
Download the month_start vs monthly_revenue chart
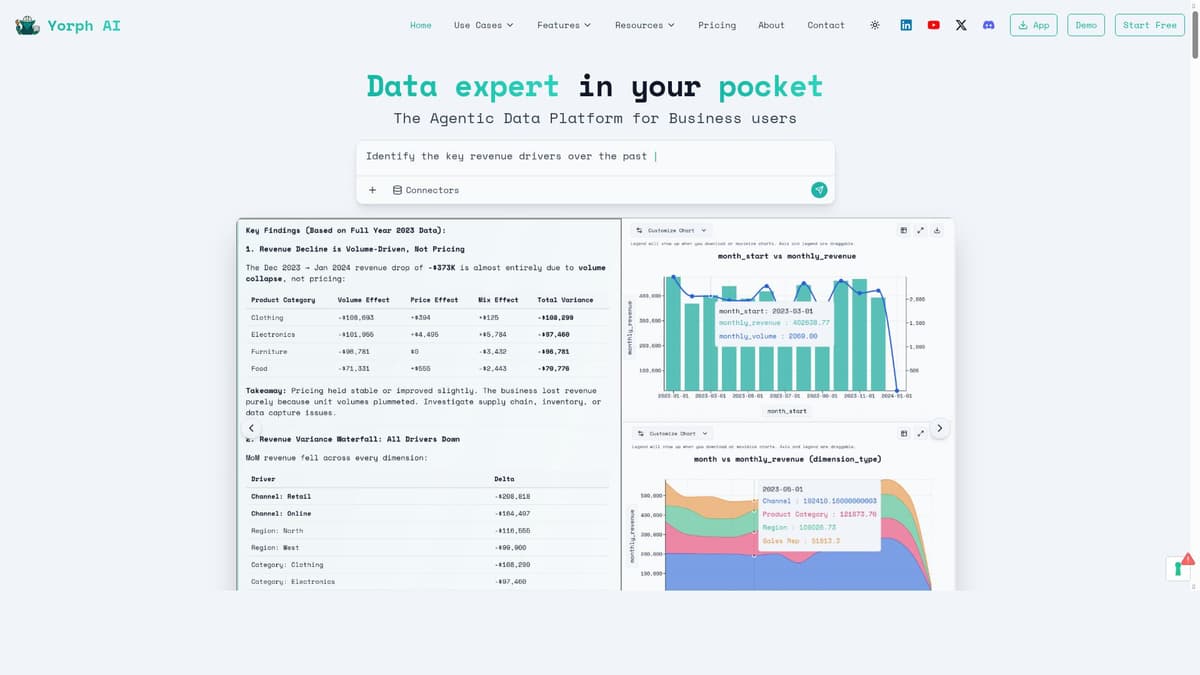(937, 230)
